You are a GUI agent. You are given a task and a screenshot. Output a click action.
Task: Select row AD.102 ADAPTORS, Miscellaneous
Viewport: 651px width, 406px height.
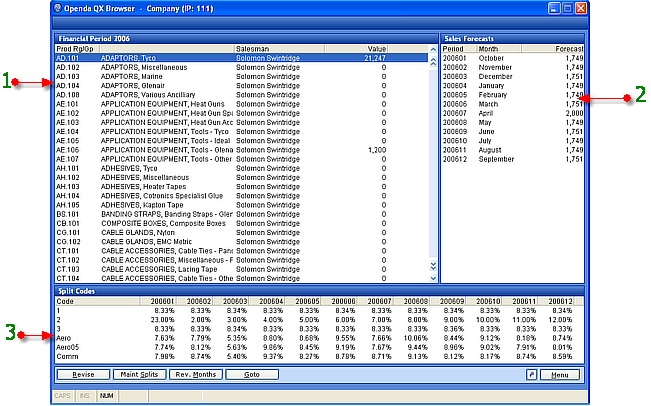pos(242,67)
